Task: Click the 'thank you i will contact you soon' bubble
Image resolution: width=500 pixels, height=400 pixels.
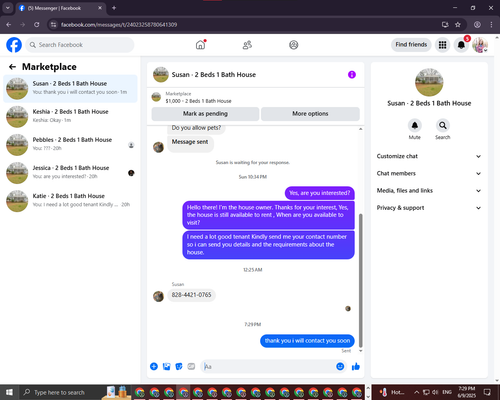Action: coord(307,341)
